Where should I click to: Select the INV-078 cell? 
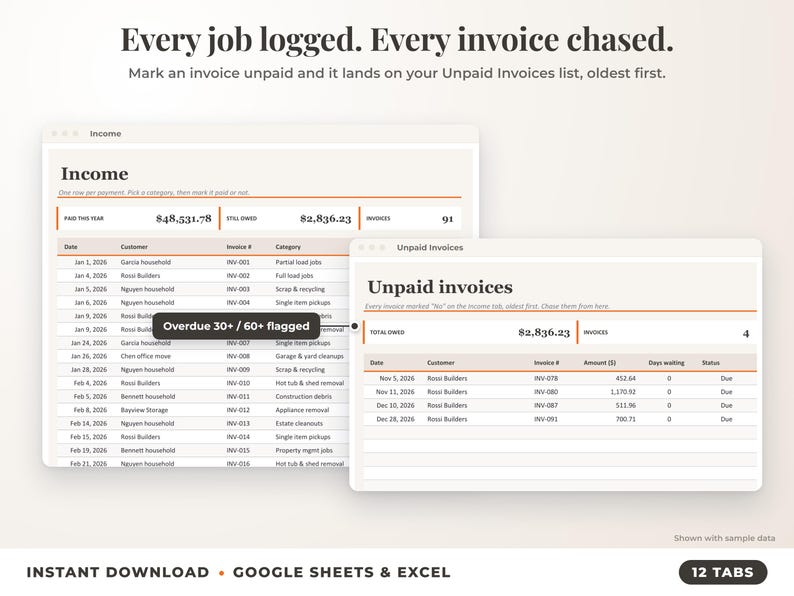[x=546, y=379]
